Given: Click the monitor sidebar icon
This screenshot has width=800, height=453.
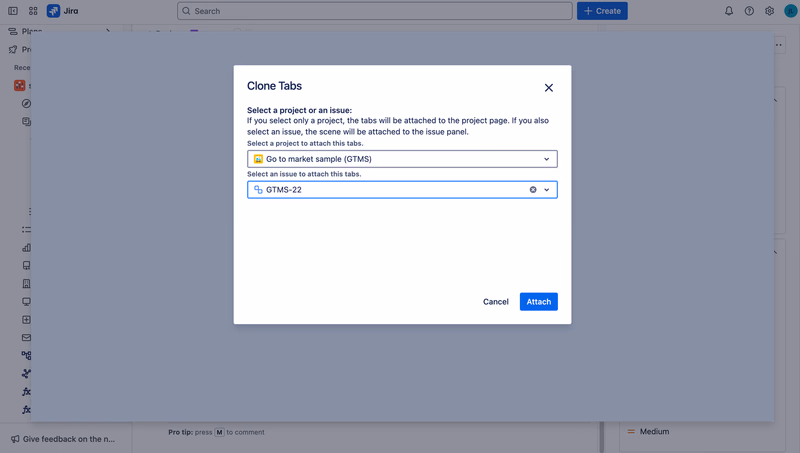Looking at the screenshot, I should click(27, 301).
